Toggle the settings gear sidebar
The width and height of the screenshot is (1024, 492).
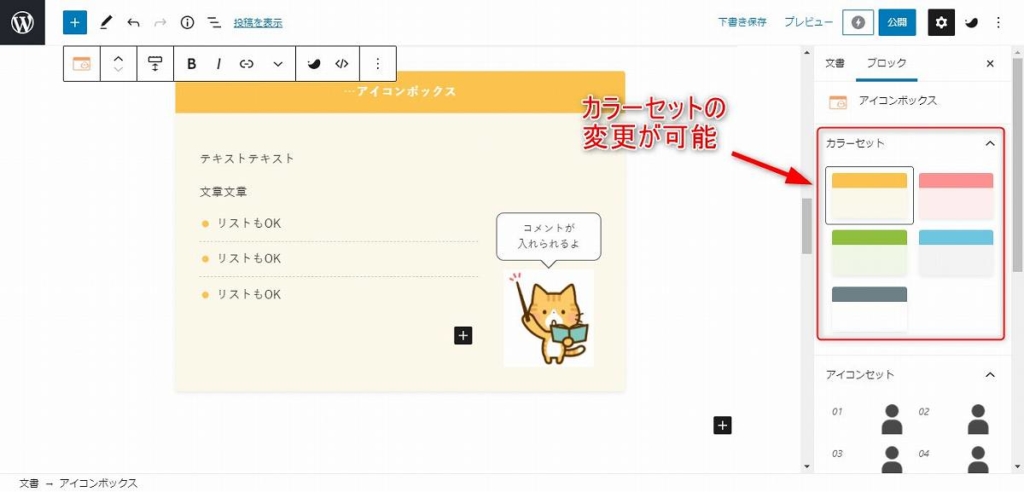click(940, 22)
